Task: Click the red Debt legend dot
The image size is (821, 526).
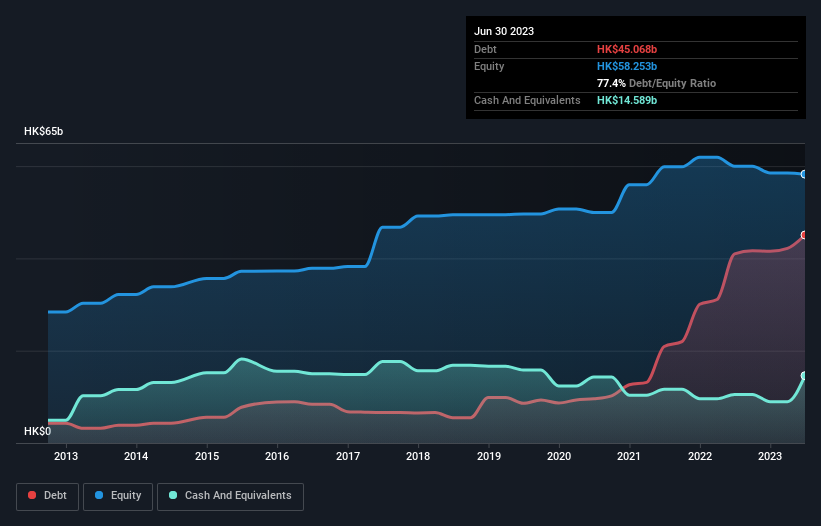Action: click(32, 495)
